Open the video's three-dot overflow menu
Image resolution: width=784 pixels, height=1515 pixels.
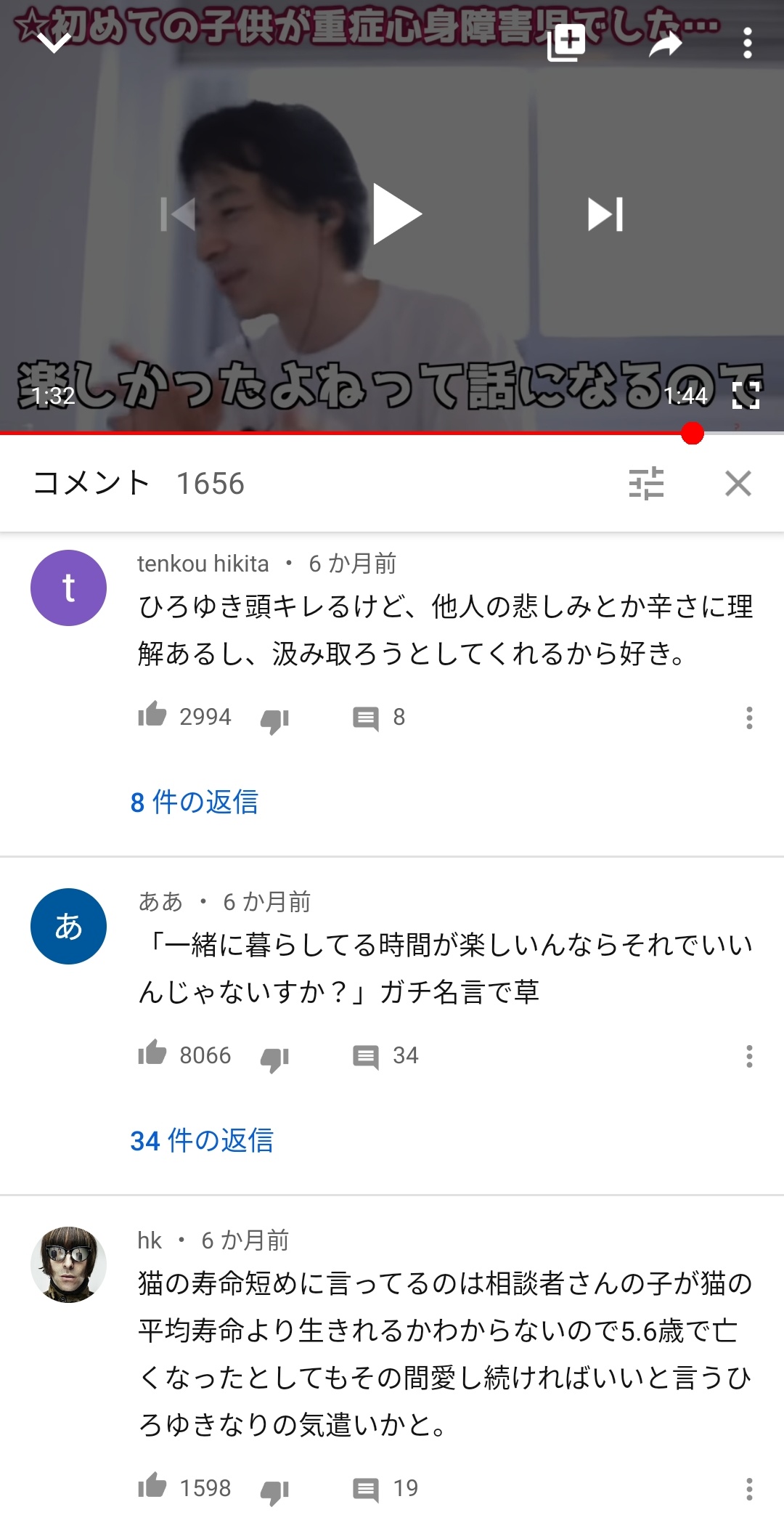(748, 44)
